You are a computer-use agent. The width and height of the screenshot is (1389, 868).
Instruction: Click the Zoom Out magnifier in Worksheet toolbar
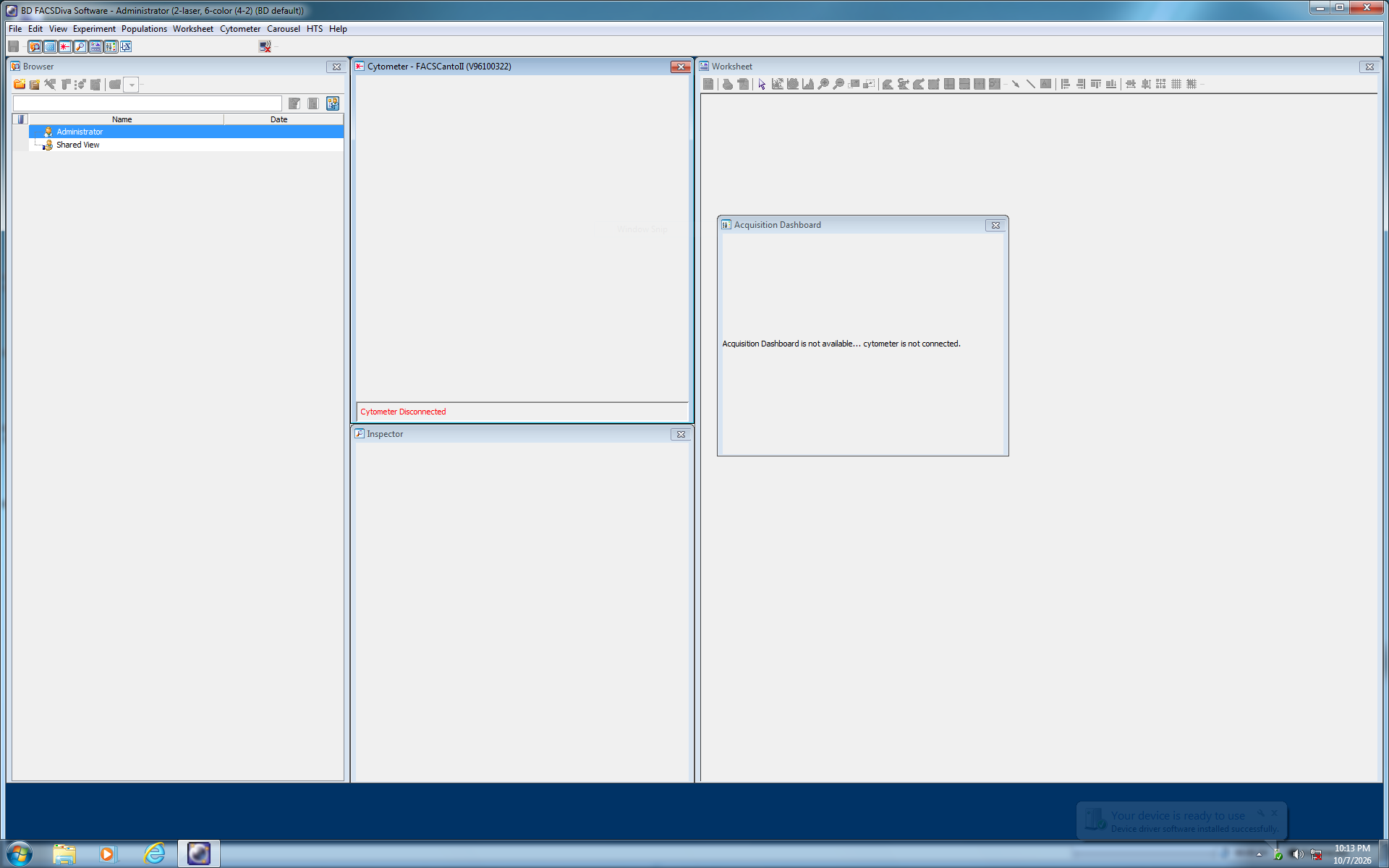click(x=838, y=85)
